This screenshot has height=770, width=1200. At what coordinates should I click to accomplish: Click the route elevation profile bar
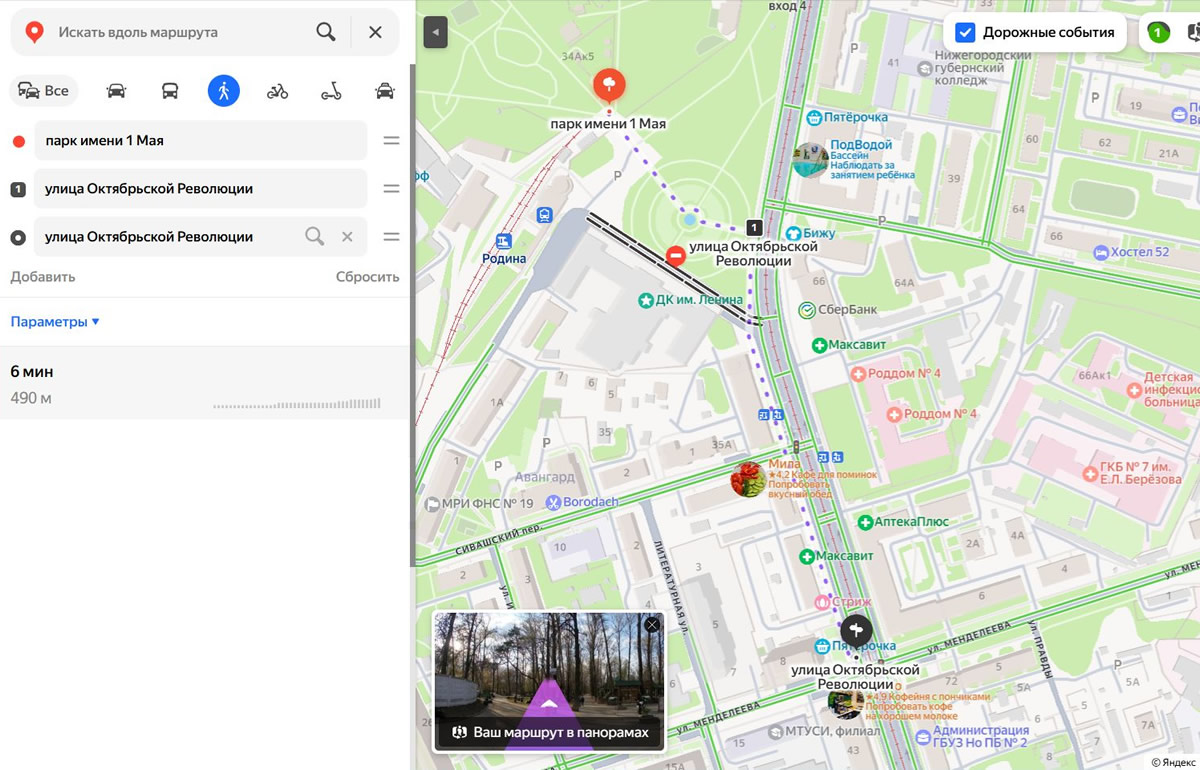tap(297, 404)
